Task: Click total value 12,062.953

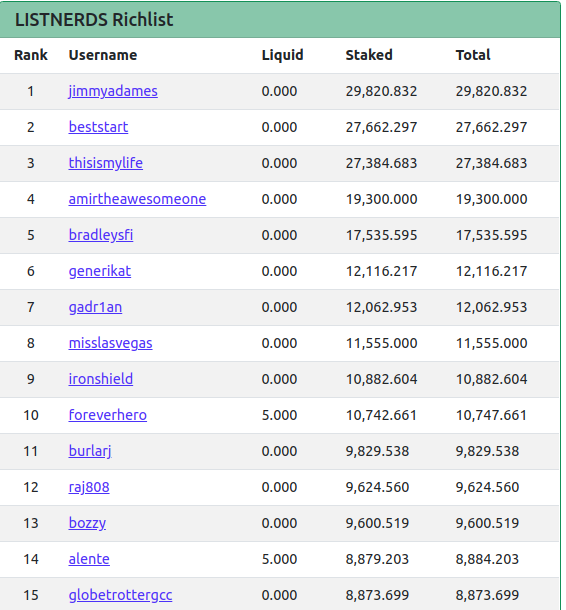Action: 491,307
